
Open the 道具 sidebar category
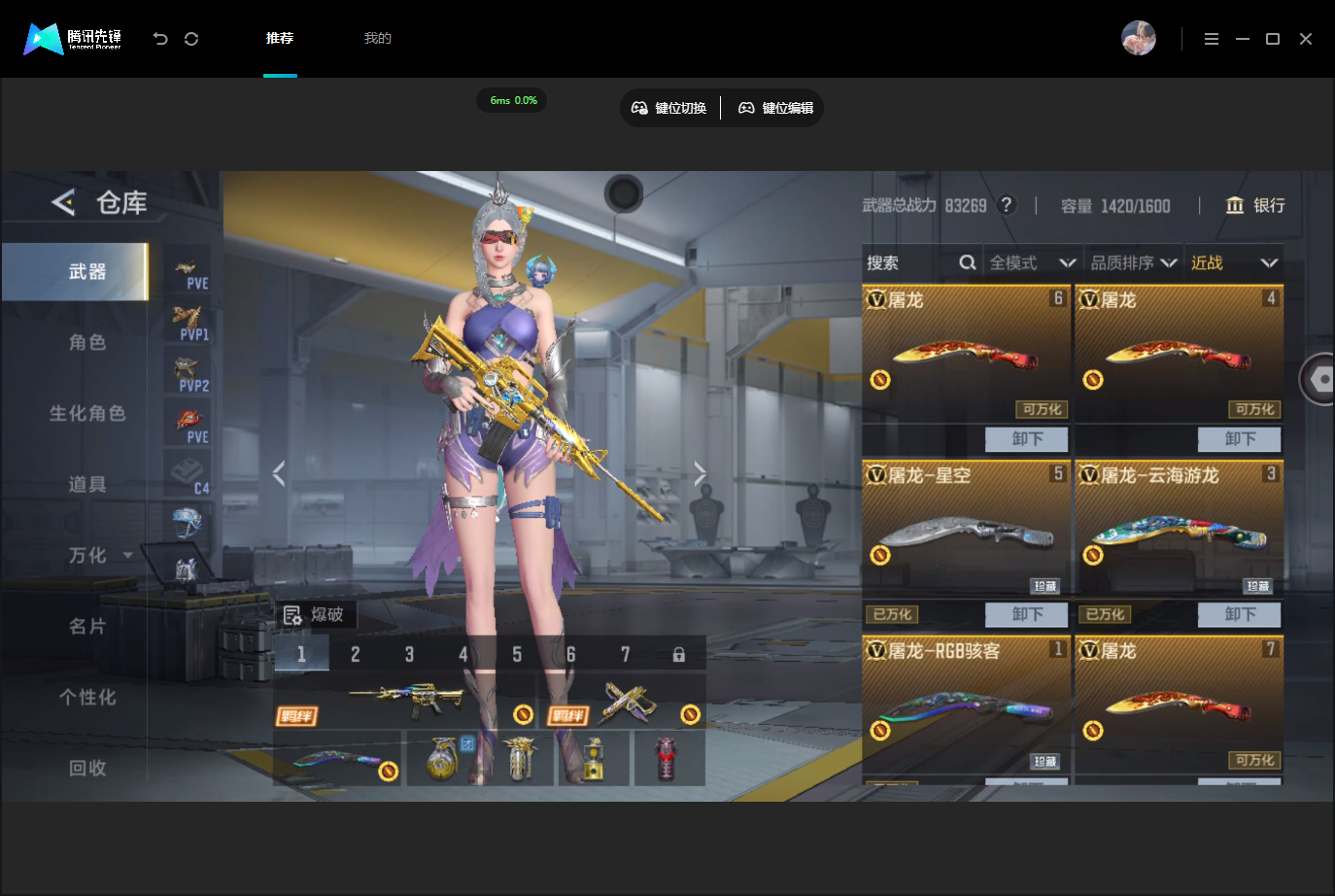tap(87, 484)
